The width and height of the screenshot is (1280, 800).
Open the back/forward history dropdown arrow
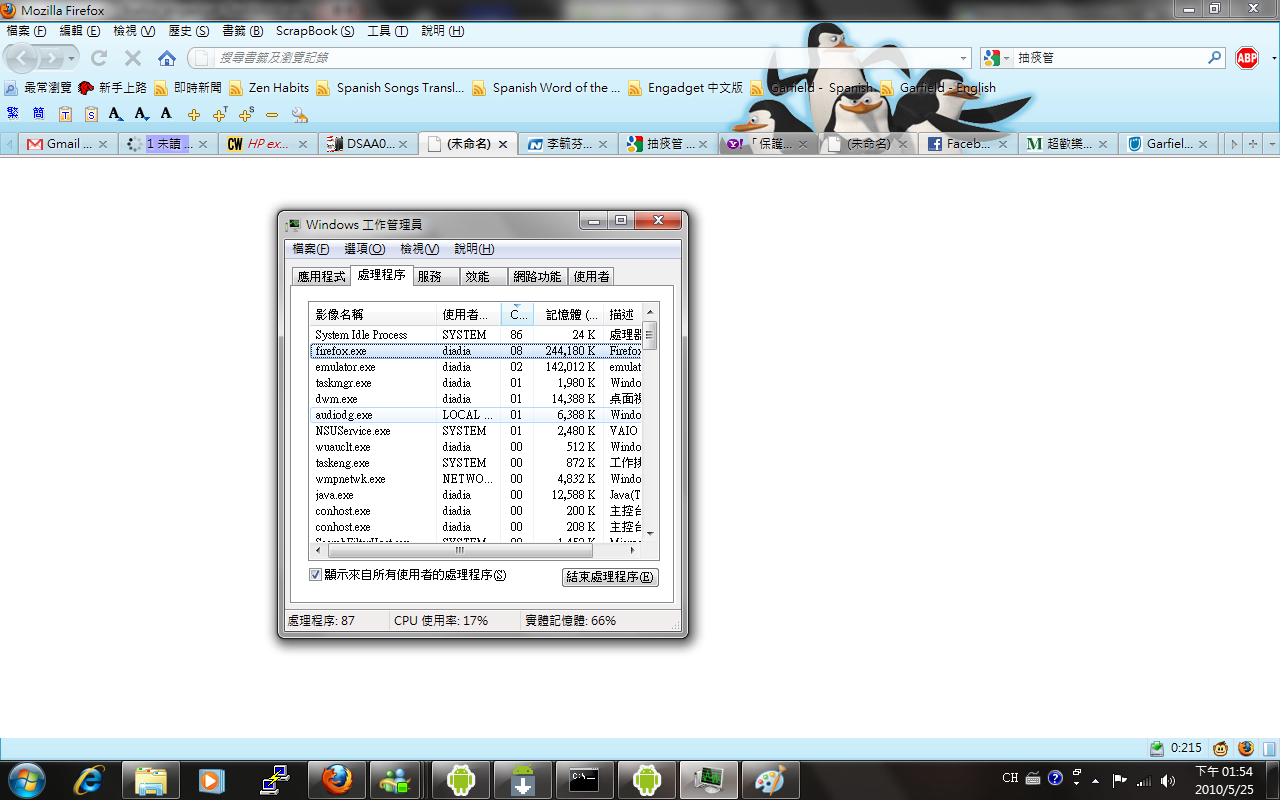[70, 58]
